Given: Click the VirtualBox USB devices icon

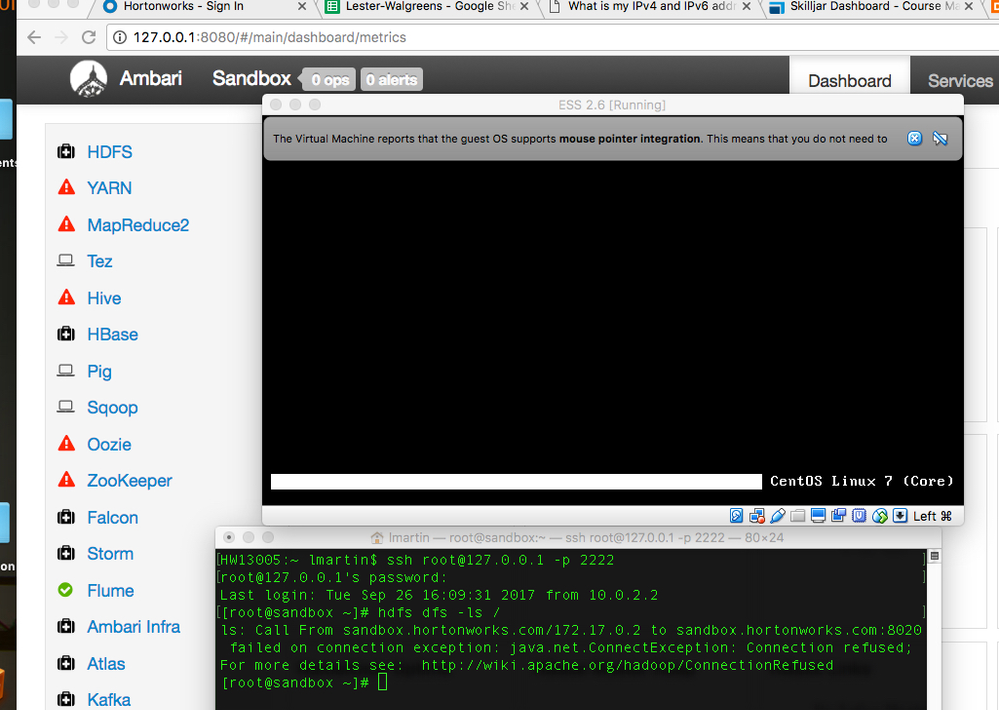Looking at the screenshot, I should click(778, 516).
